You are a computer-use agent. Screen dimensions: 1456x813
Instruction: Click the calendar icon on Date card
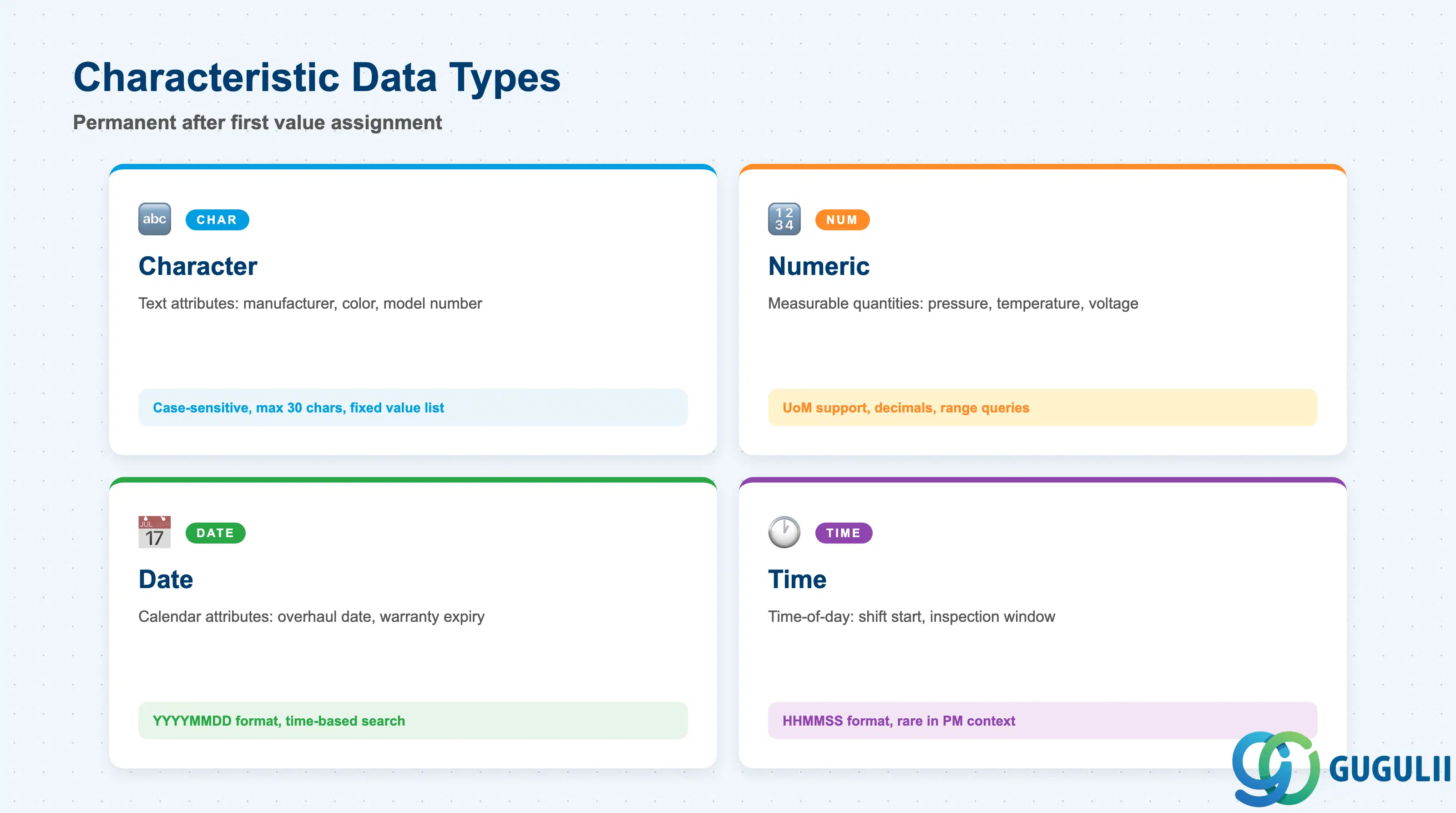click(x=154, y=532)
